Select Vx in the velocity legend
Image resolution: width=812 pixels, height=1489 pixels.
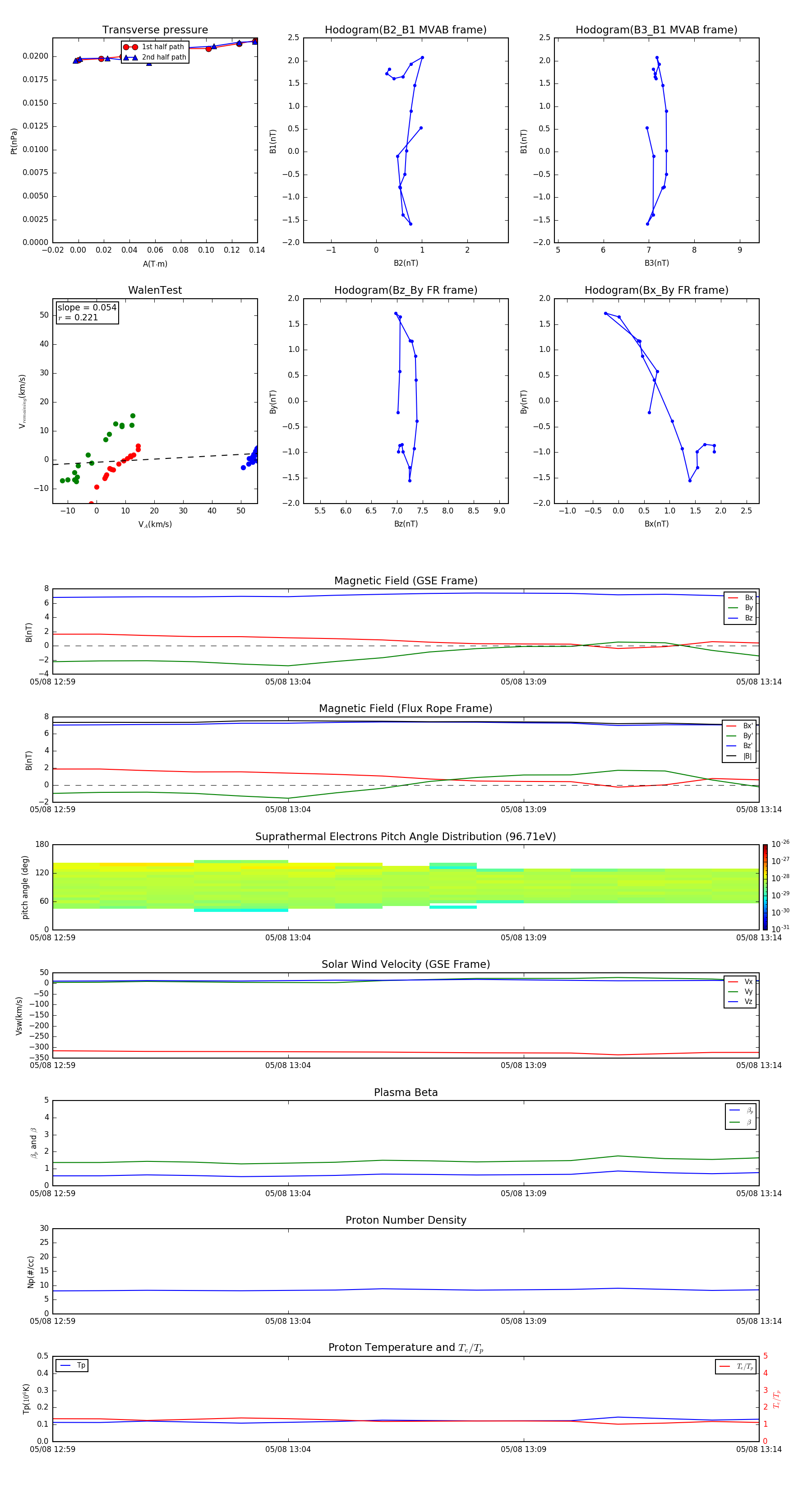point(740,981)
